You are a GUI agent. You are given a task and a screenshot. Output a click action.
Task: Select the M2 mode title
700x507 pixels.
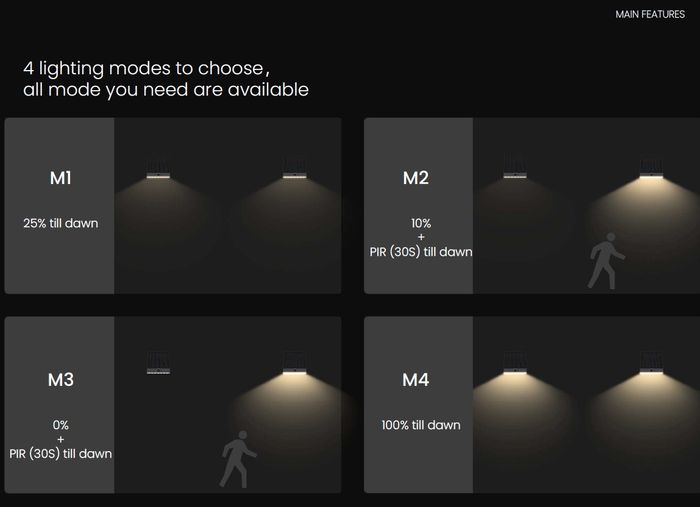click(x=416, y=179)
